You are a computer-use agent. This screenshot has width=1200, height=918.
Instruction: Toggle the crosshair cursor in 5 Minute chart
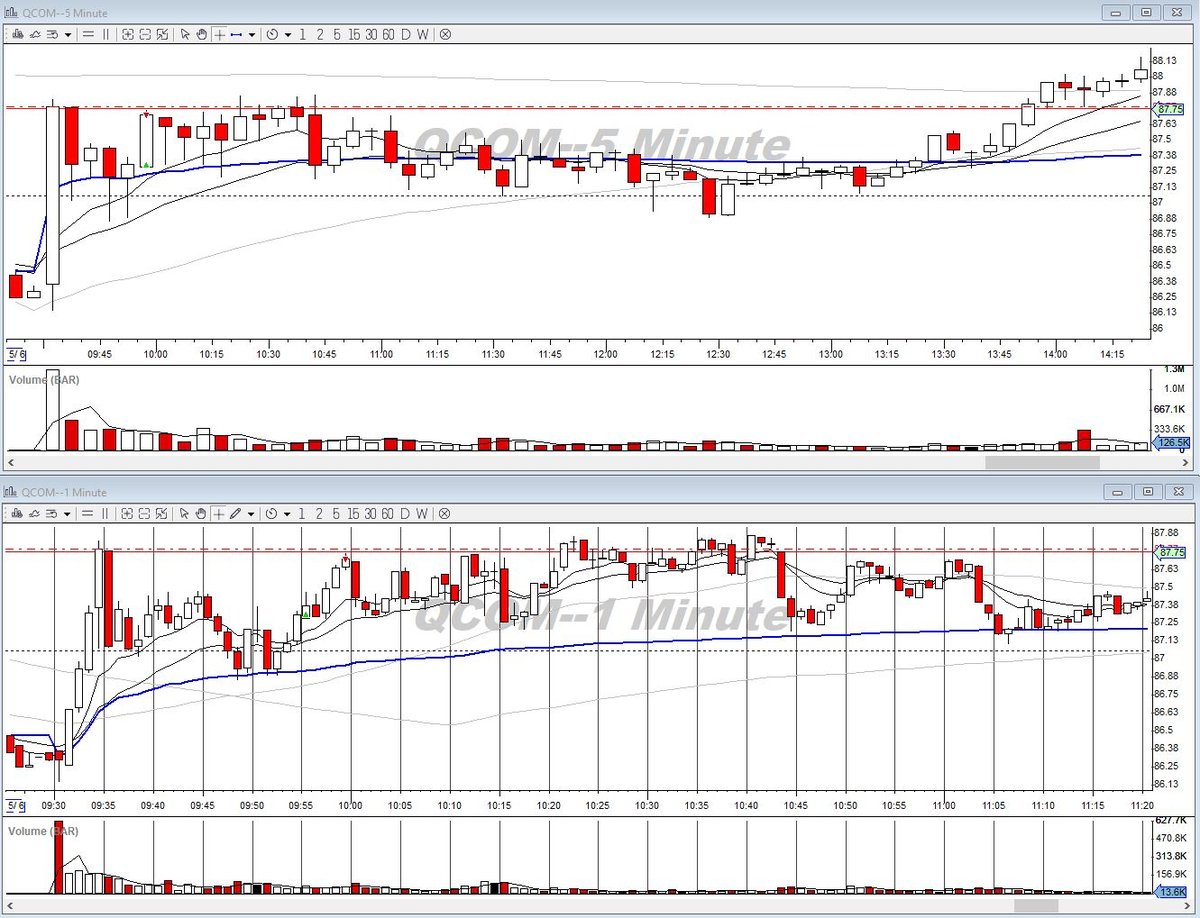[219, 34]
